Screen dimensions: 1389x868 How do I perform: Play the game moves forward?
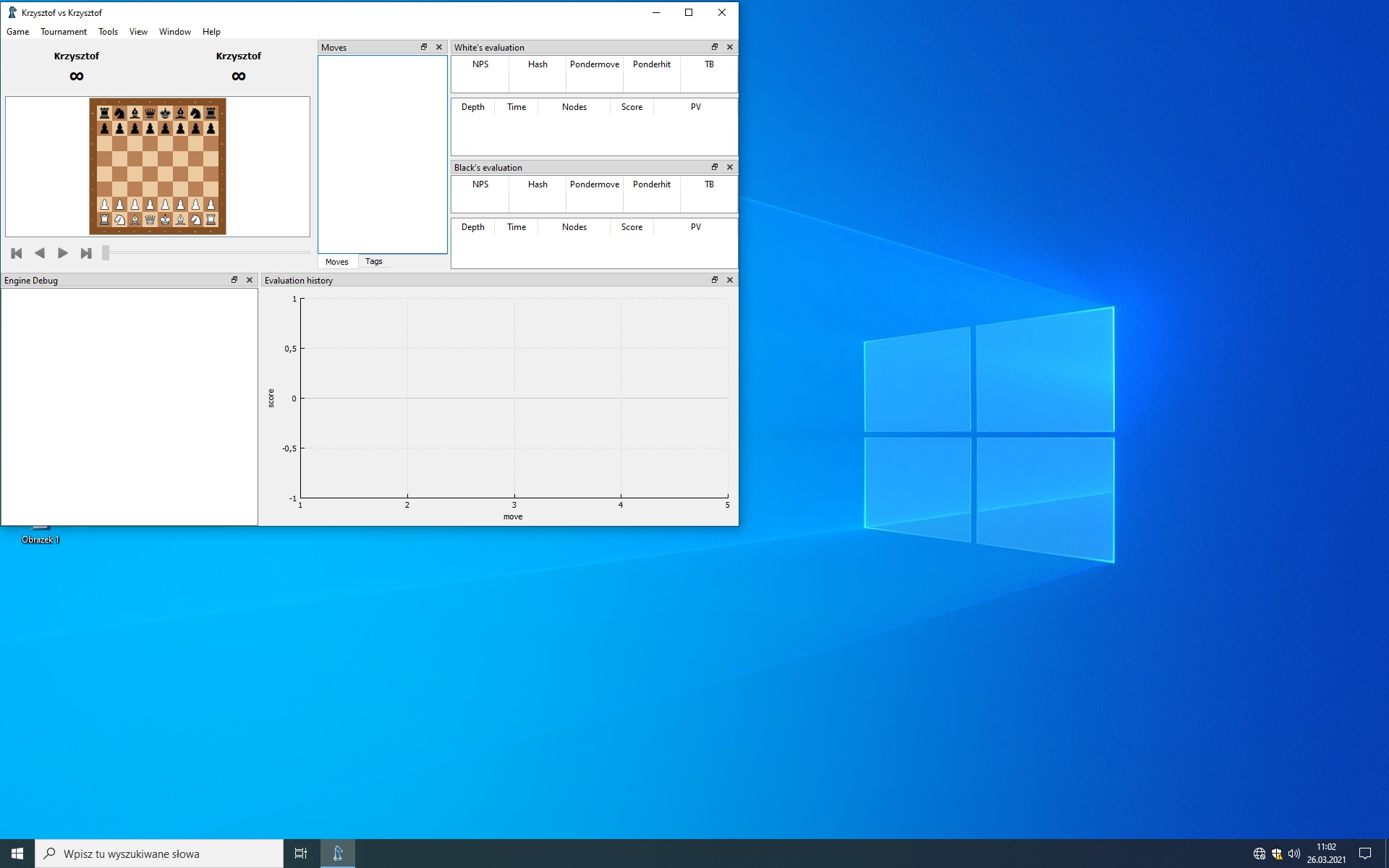(63, 253)
